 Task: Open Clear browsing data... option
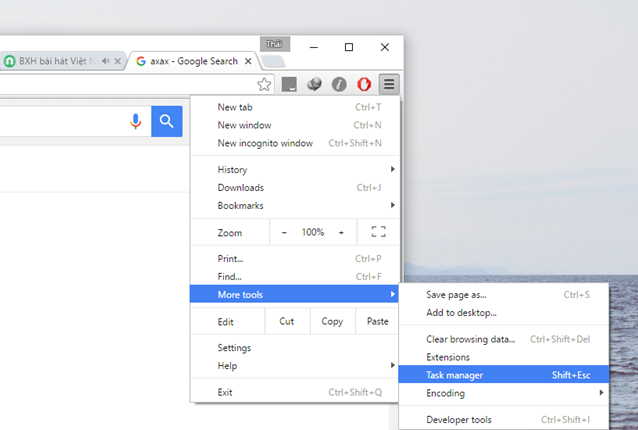504,339
